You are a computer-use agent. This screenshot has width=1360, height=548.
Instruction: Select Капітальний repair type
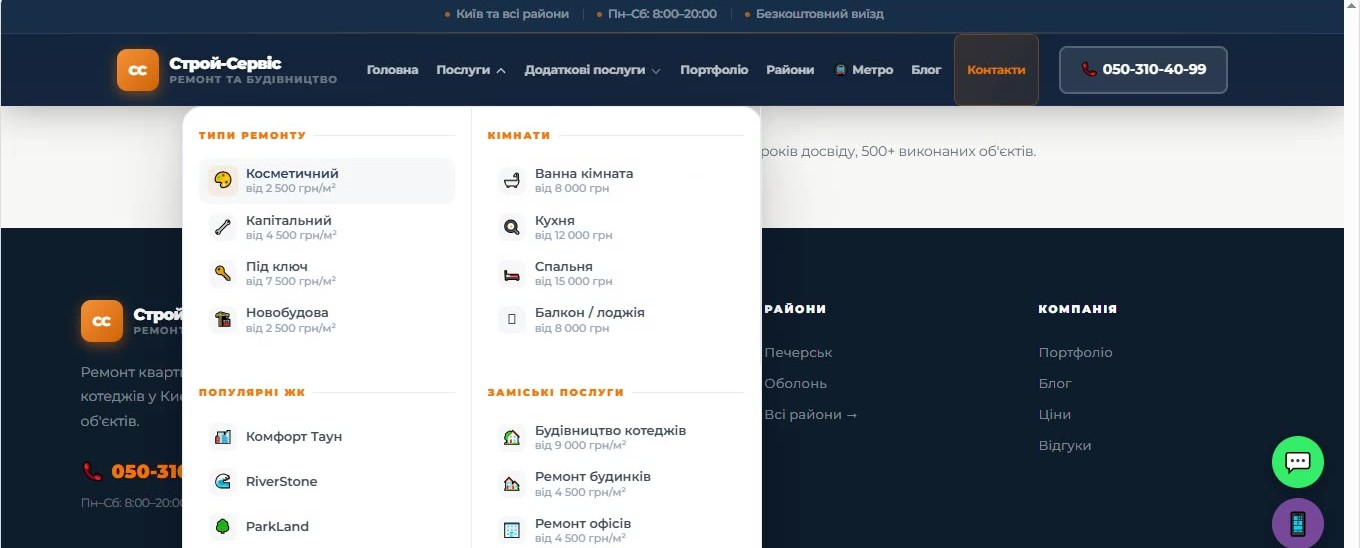pos(327,227)
